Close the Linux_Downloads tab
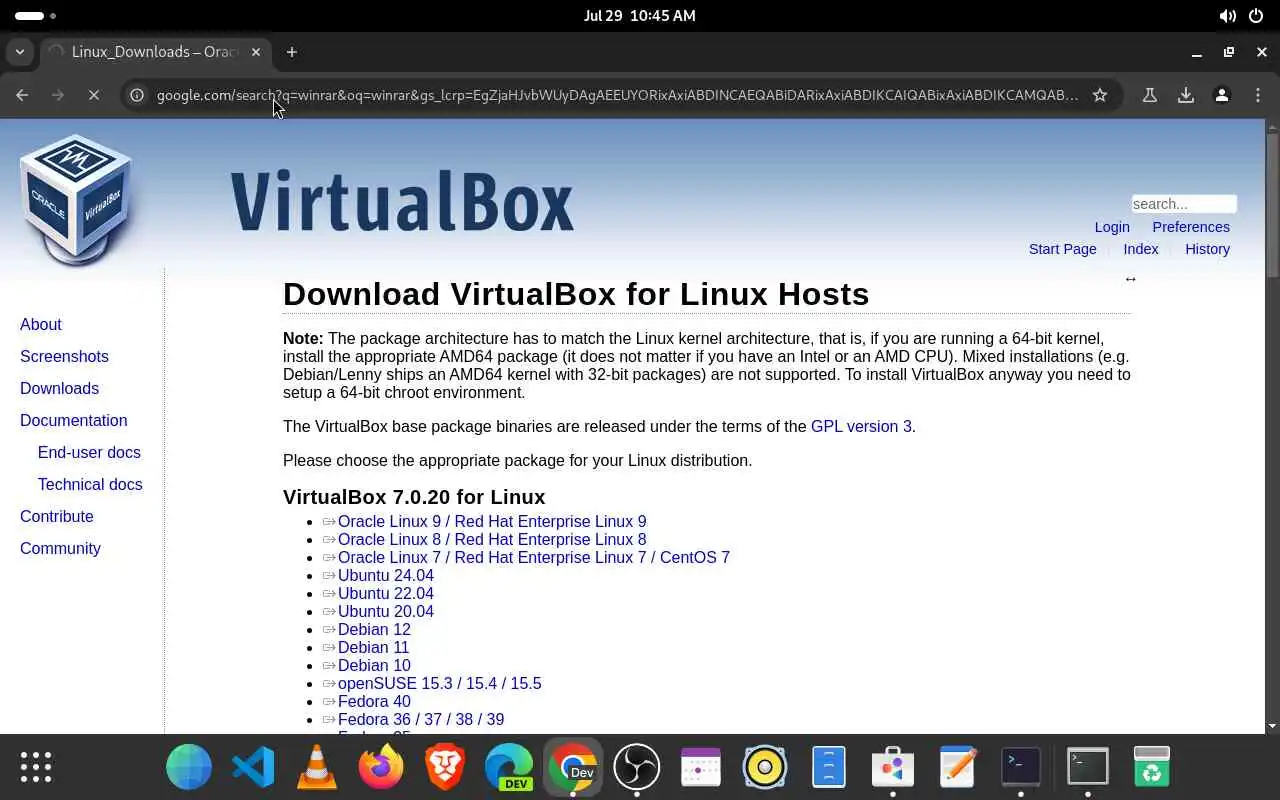This screenshot has height=800, width=1280. 256,52
